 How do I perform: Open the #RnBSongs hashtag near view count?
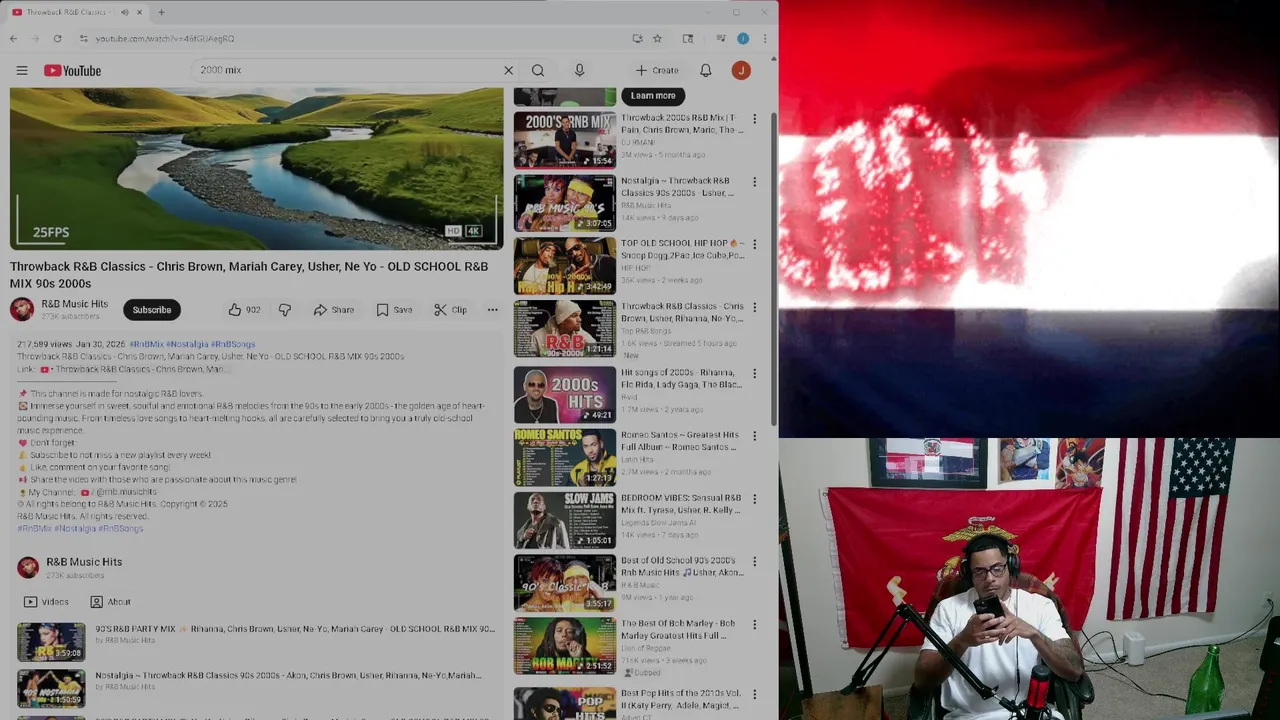tap(233, 344)
